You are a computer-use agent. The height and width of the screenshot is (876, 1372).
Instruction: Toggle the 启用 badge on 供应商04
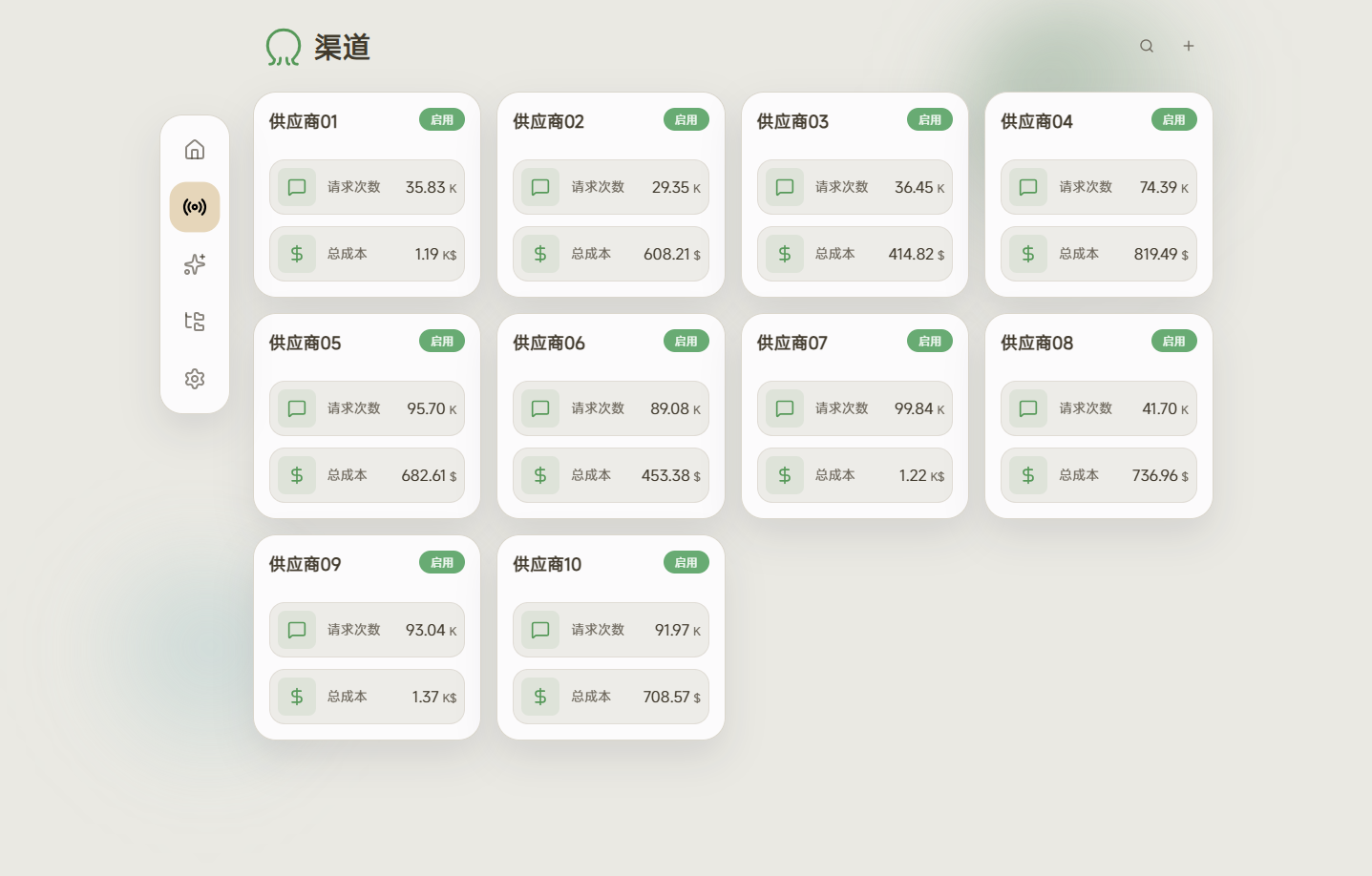1174,119
